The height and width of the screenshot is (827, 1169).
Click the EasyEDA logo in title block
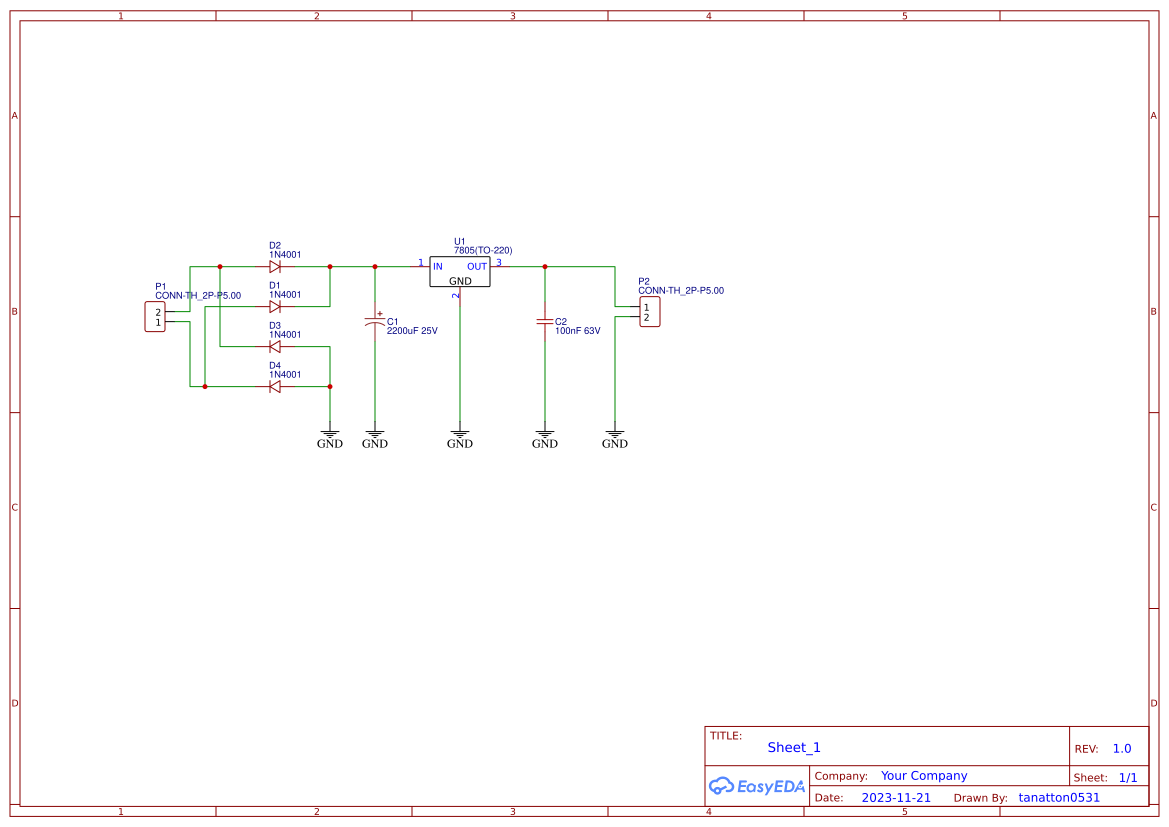click(757, 786)
